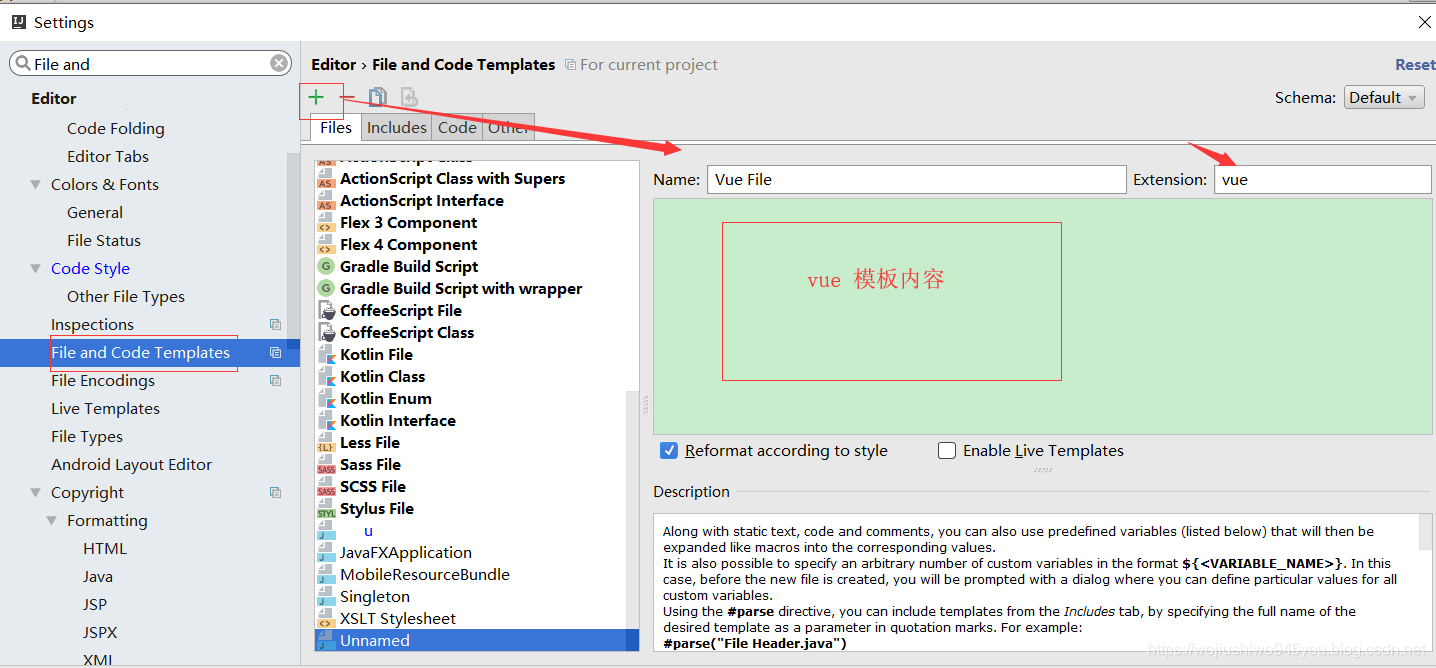
Task: Collapse the Colors & Fonts tree node
Action: click(36, 184)
